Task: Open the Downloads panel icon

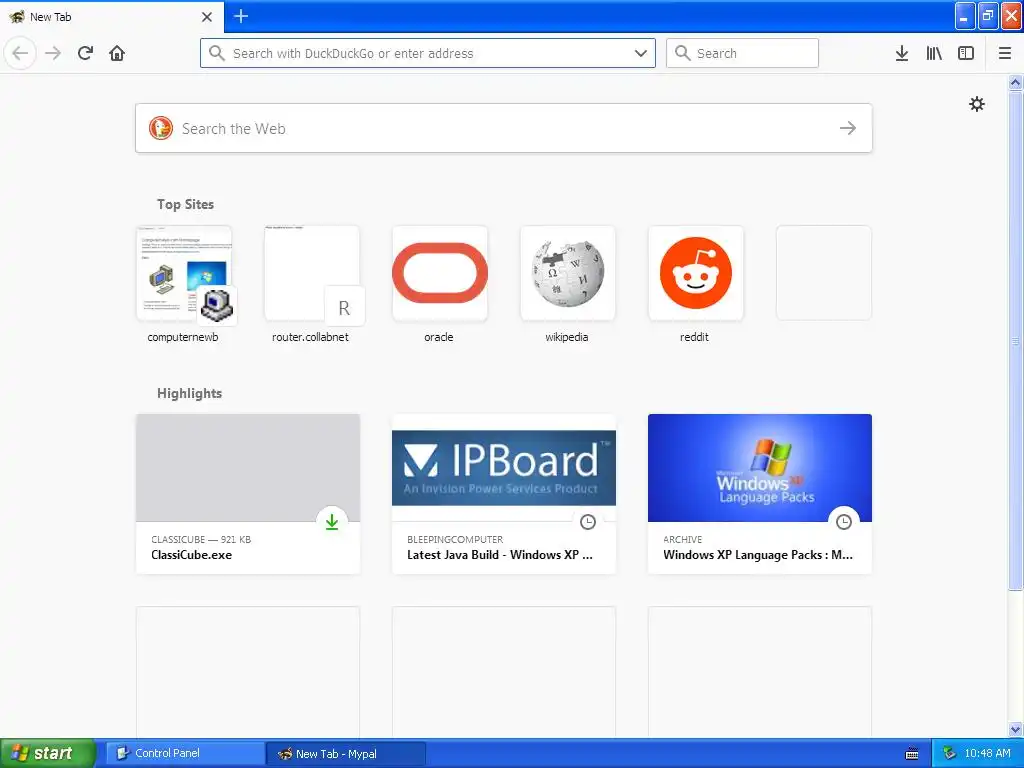Action: tap(901, 53)
